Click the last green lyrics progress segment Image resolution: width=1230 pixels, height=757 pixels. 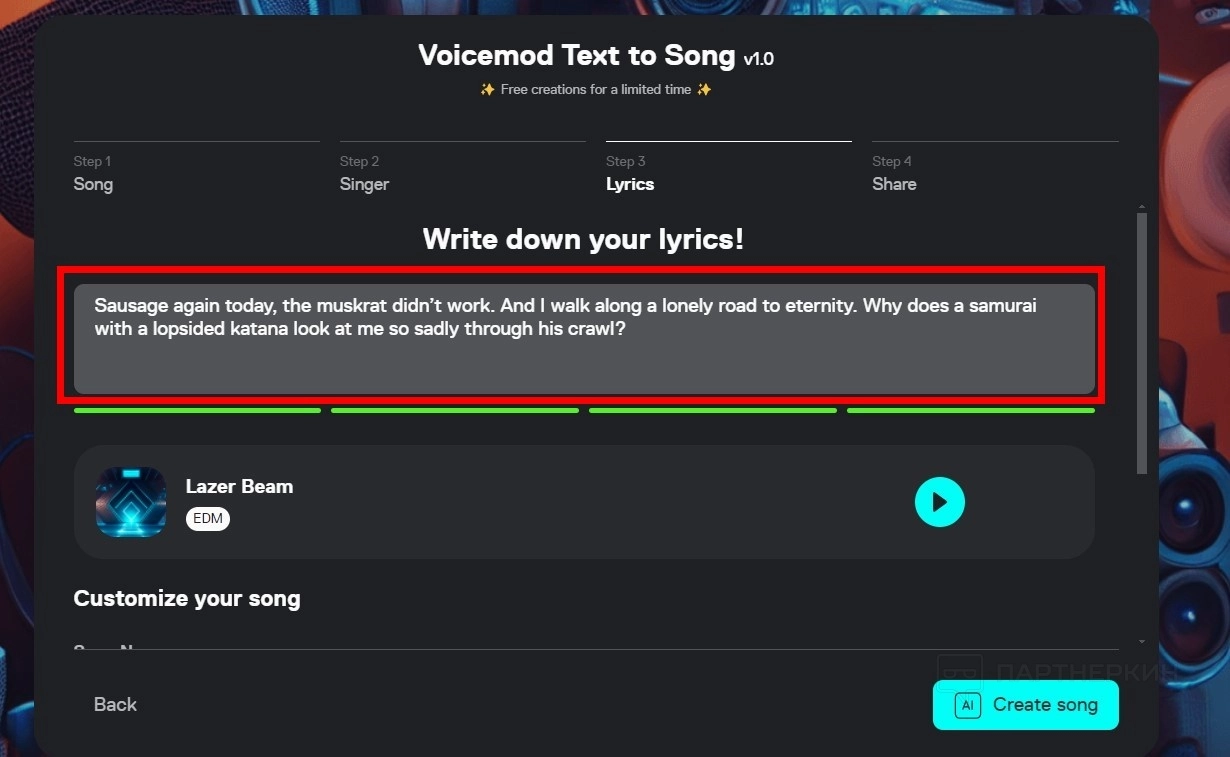[x=971, y=410]
